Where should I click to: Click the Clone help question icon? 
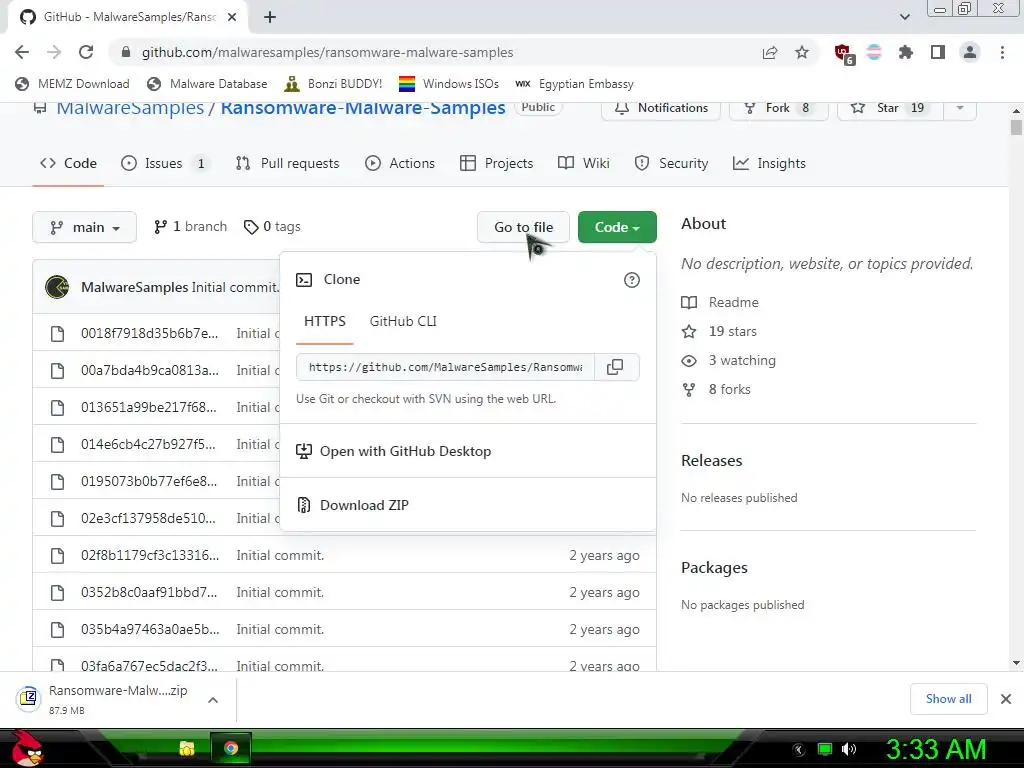632,280
